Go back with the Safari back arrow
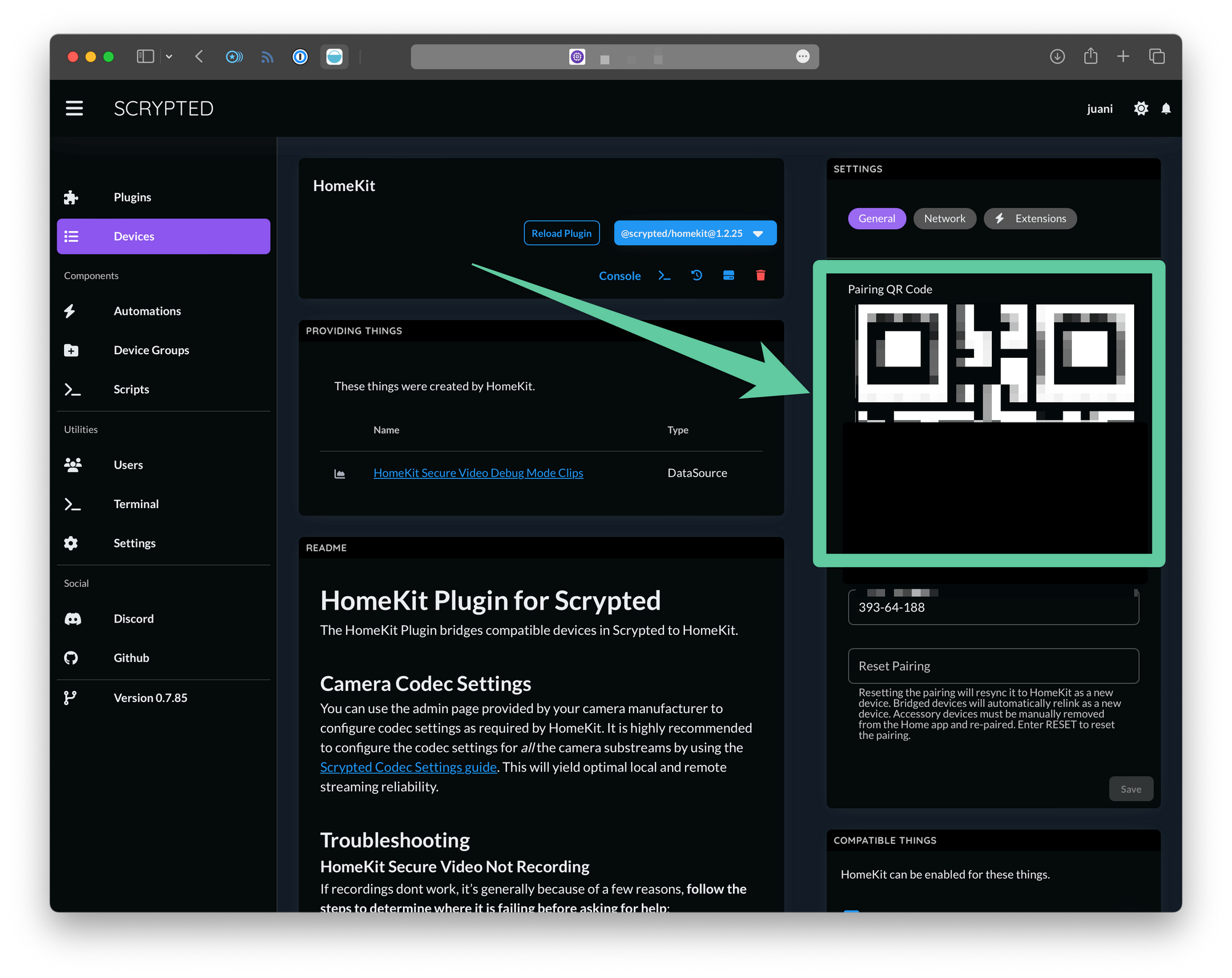The width and height of the screenshot is (1232, 978). [x=199, y=57]
